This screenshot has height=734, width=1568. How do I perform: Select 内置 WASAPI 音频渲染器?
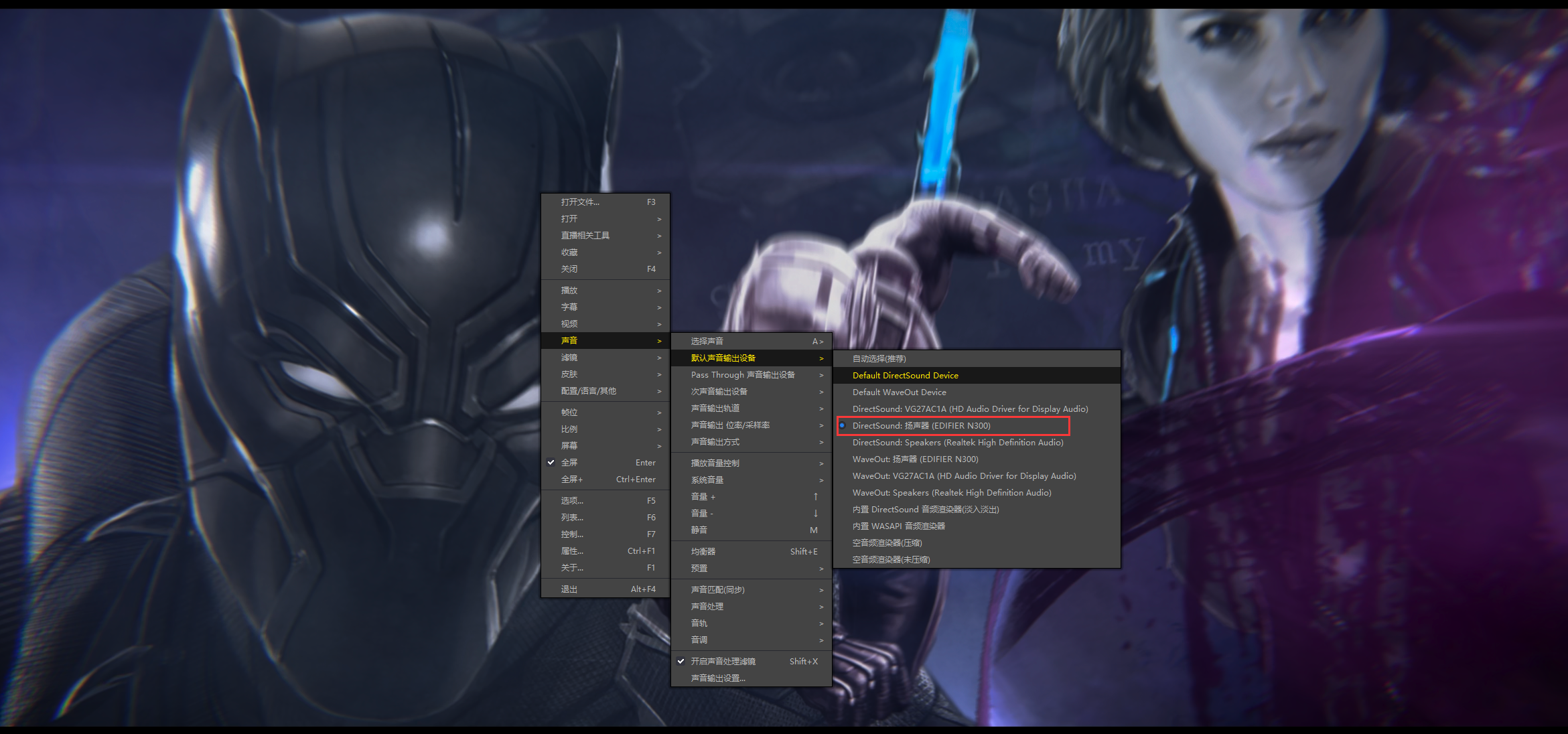[898, 526]
